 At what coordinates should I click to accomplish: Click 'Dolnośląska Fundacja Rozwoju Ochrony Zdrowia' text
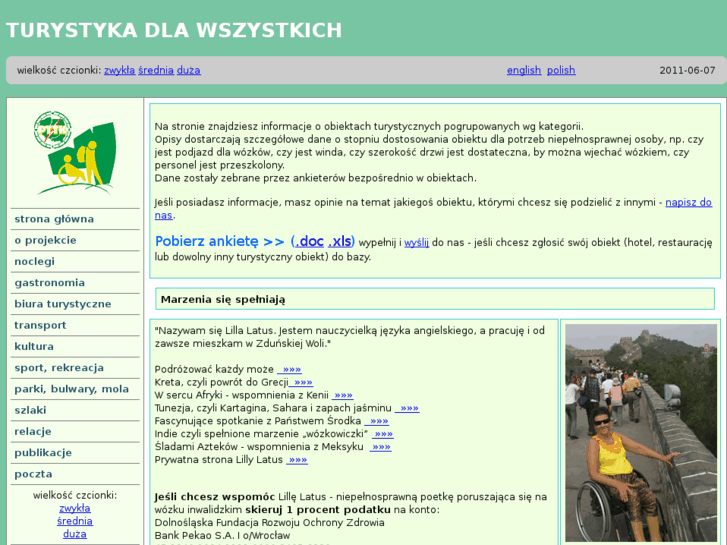point(269,523)
